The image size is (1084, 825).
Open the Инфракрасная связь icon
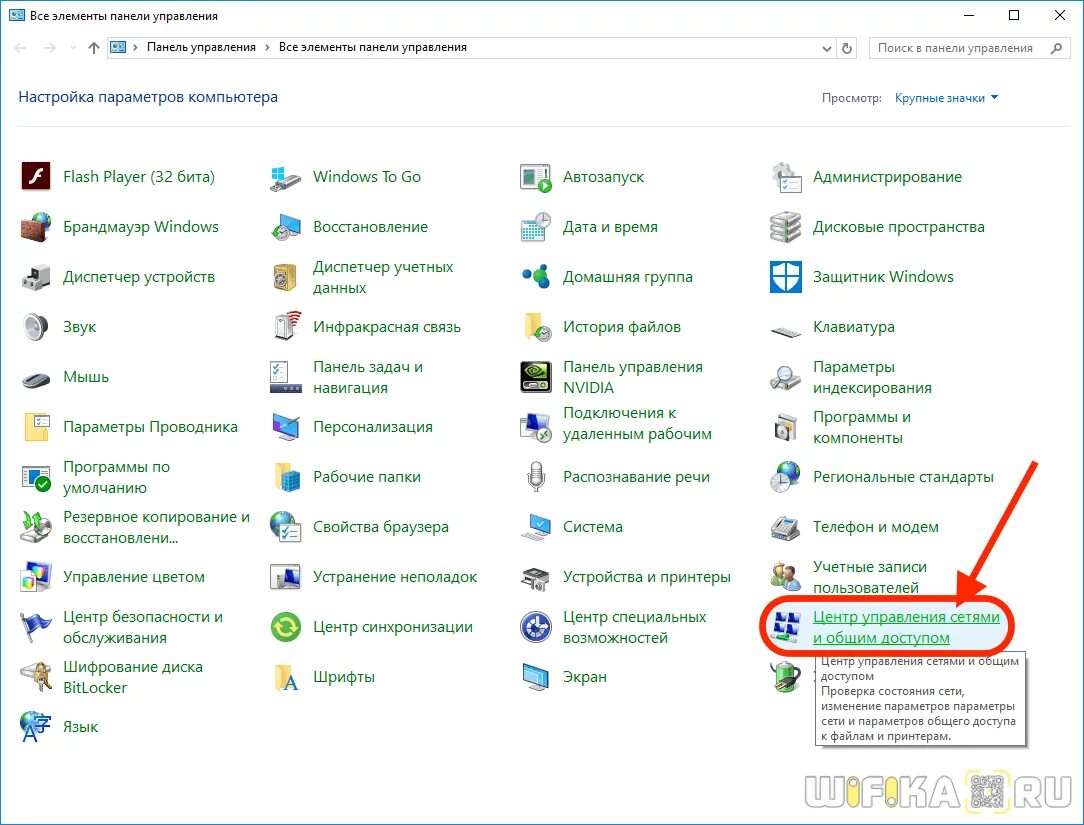(x=286, y=326)
